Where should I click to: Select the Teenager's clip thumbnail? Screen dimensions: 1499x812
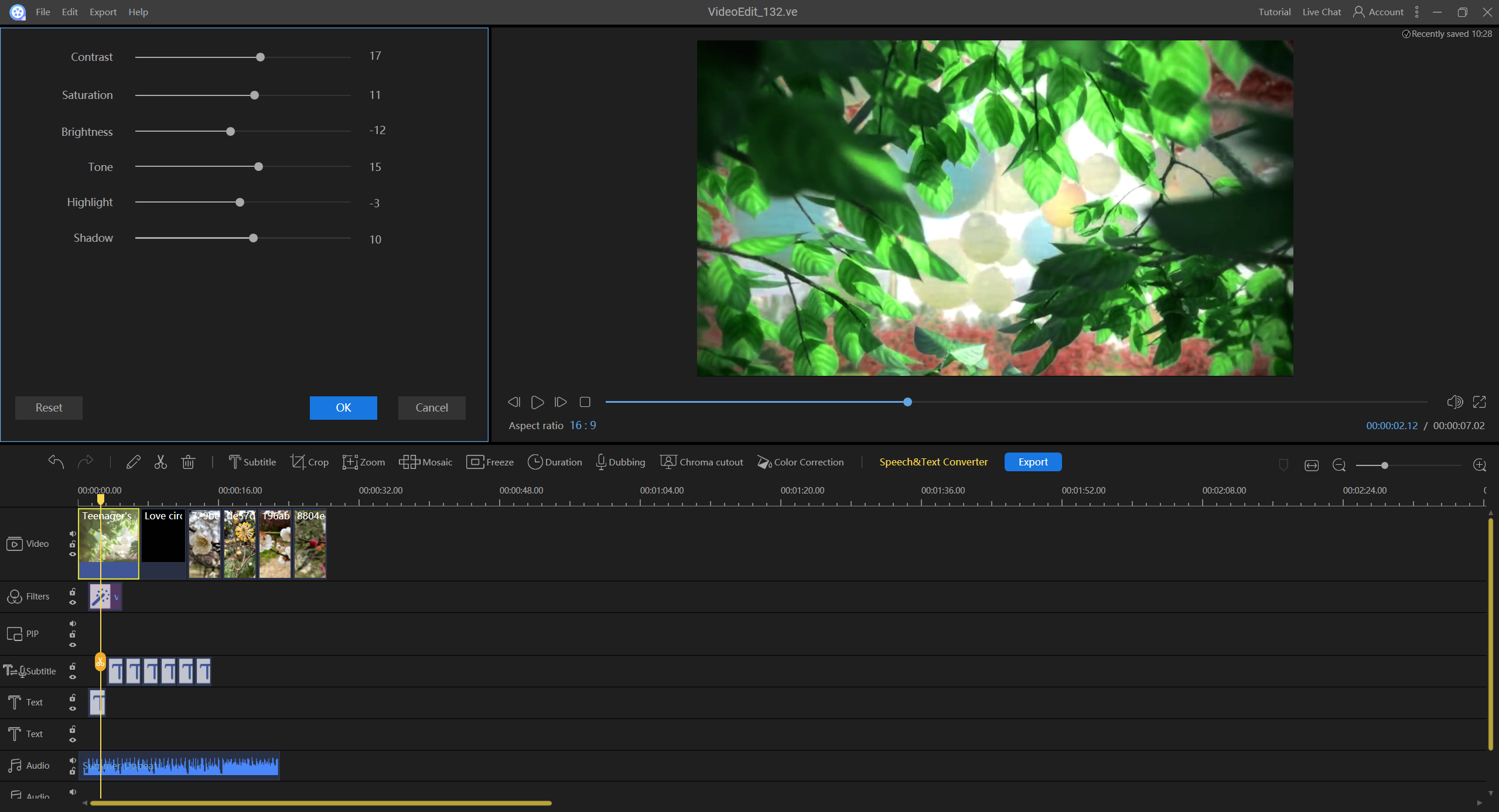point(108,543)
